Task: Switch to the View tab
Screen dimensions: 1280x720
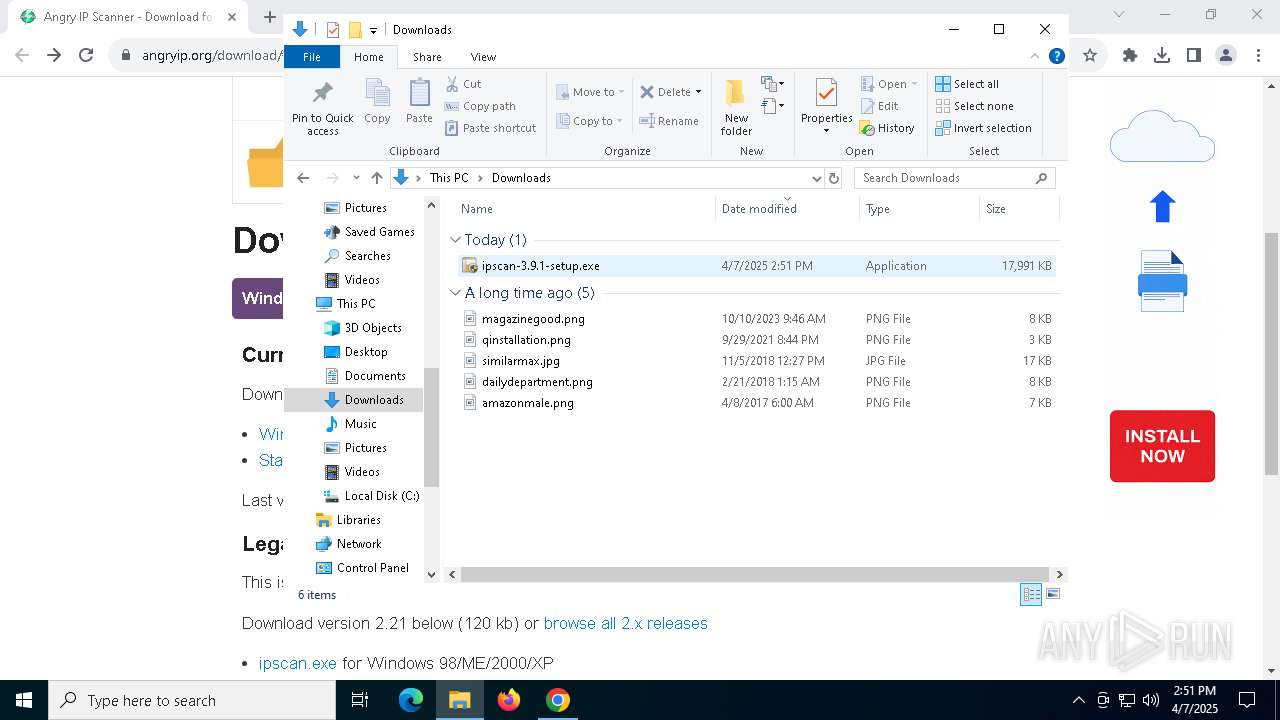Action: tap(483, 57)
